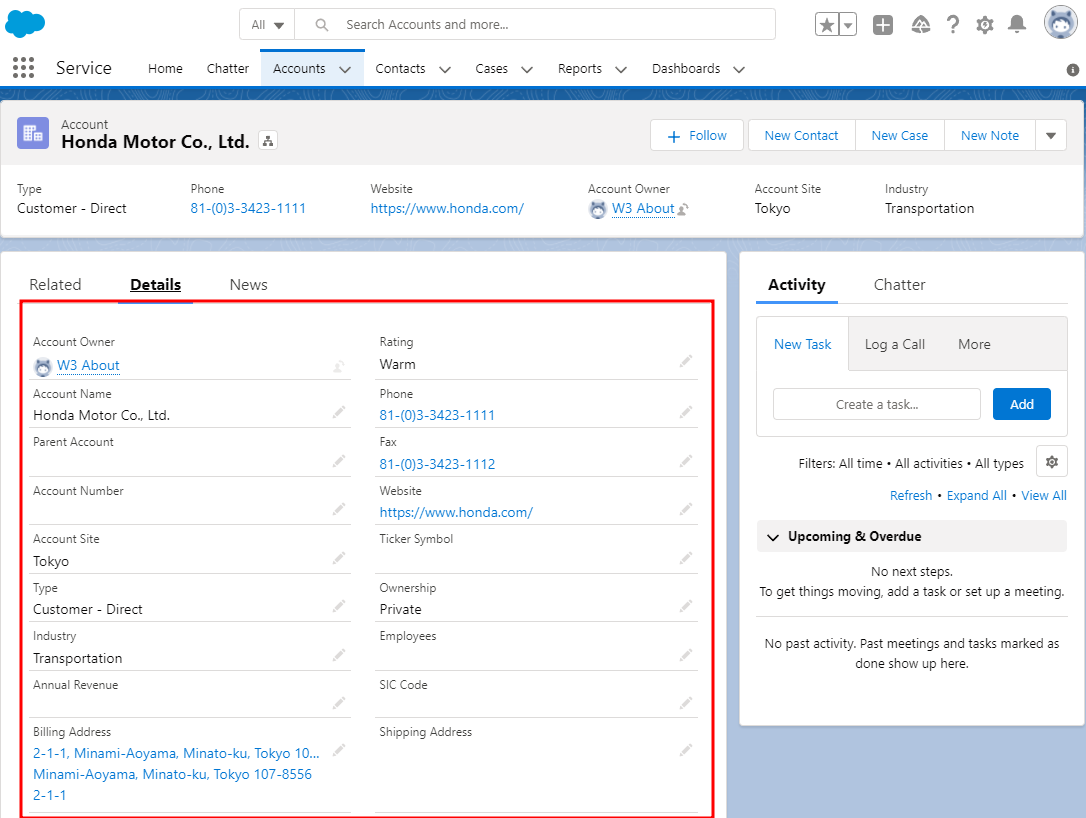
Task: Click Refresh link in activity panel
Action: pos(911,495)
